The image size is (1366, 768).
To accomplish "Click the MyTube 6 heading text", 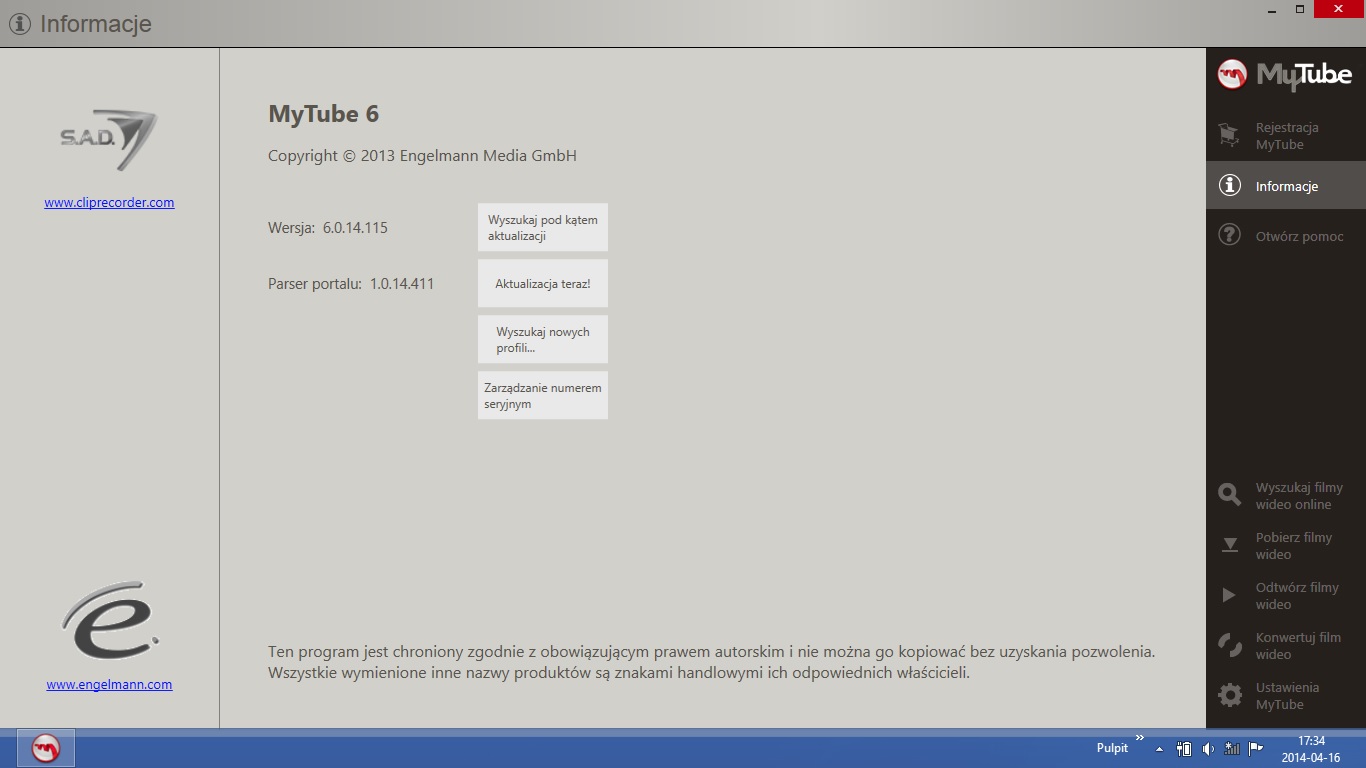I will [323, 114].
